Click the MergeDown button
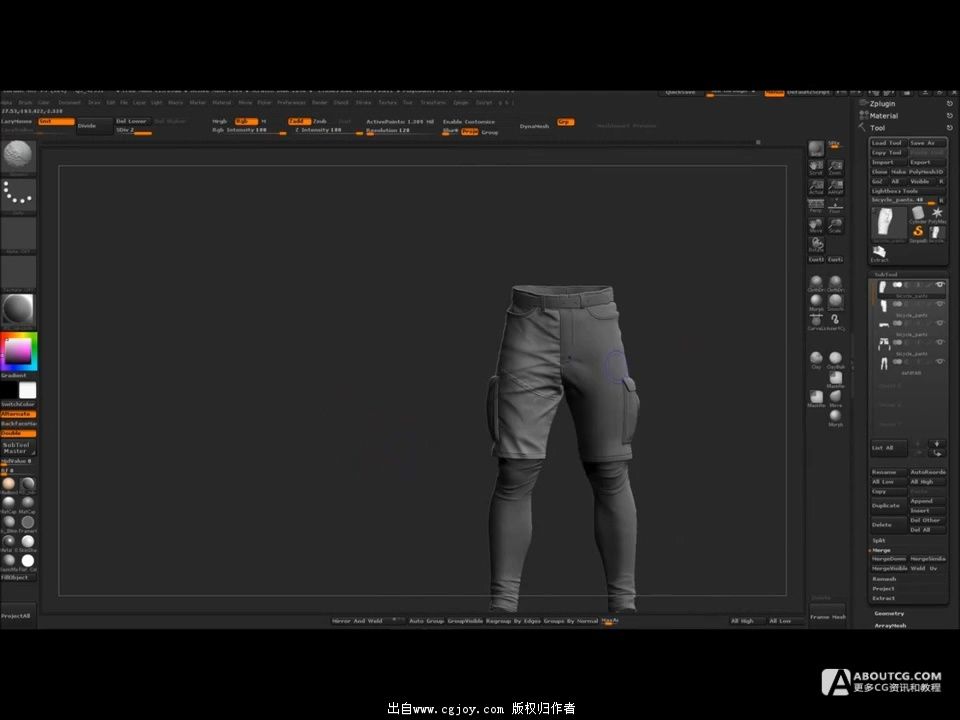The height and width of the screenshot is (720, 960). [x=889, y=559]
